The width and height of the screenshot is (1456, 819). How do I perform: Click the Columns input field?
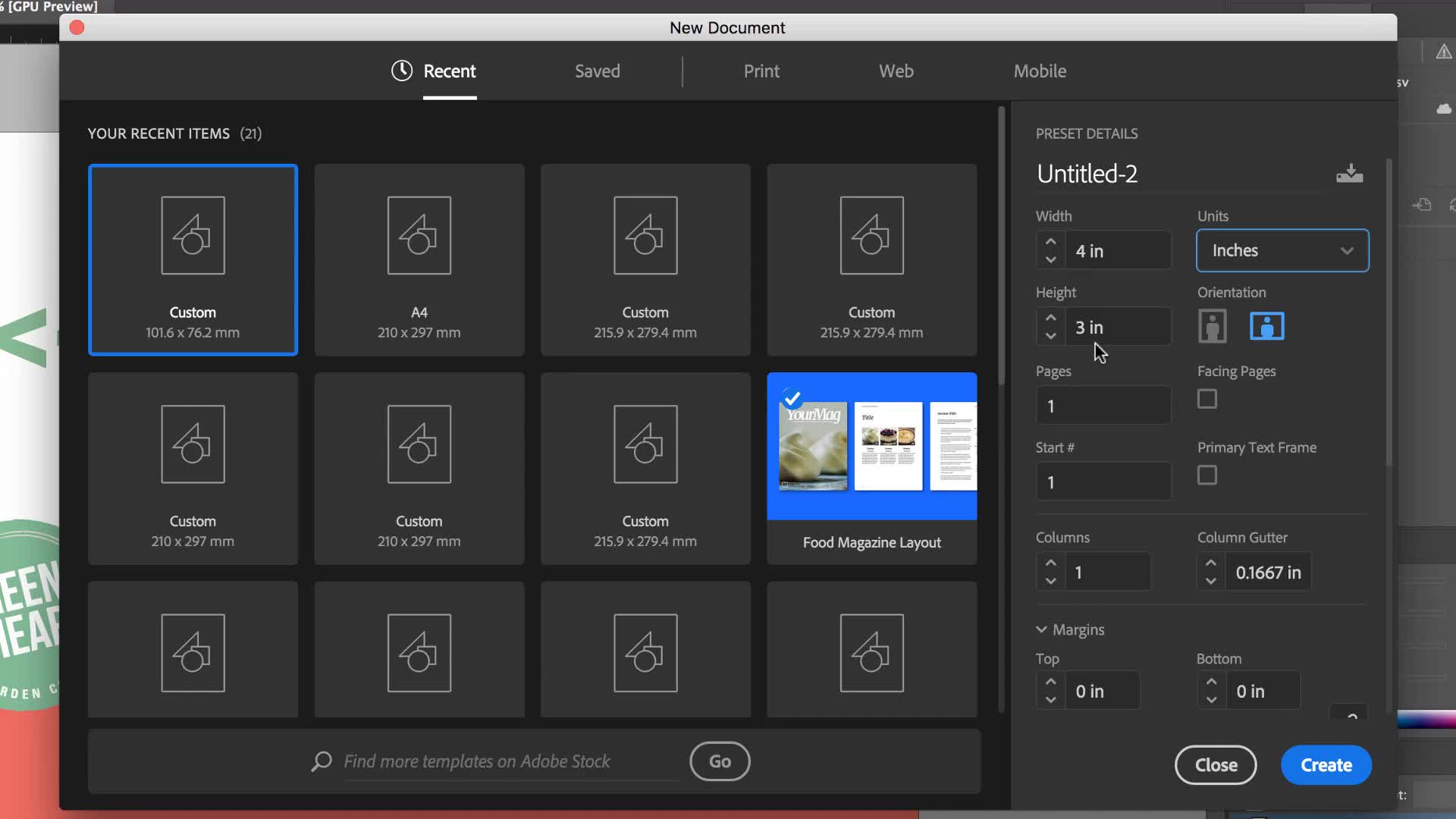1108,573
